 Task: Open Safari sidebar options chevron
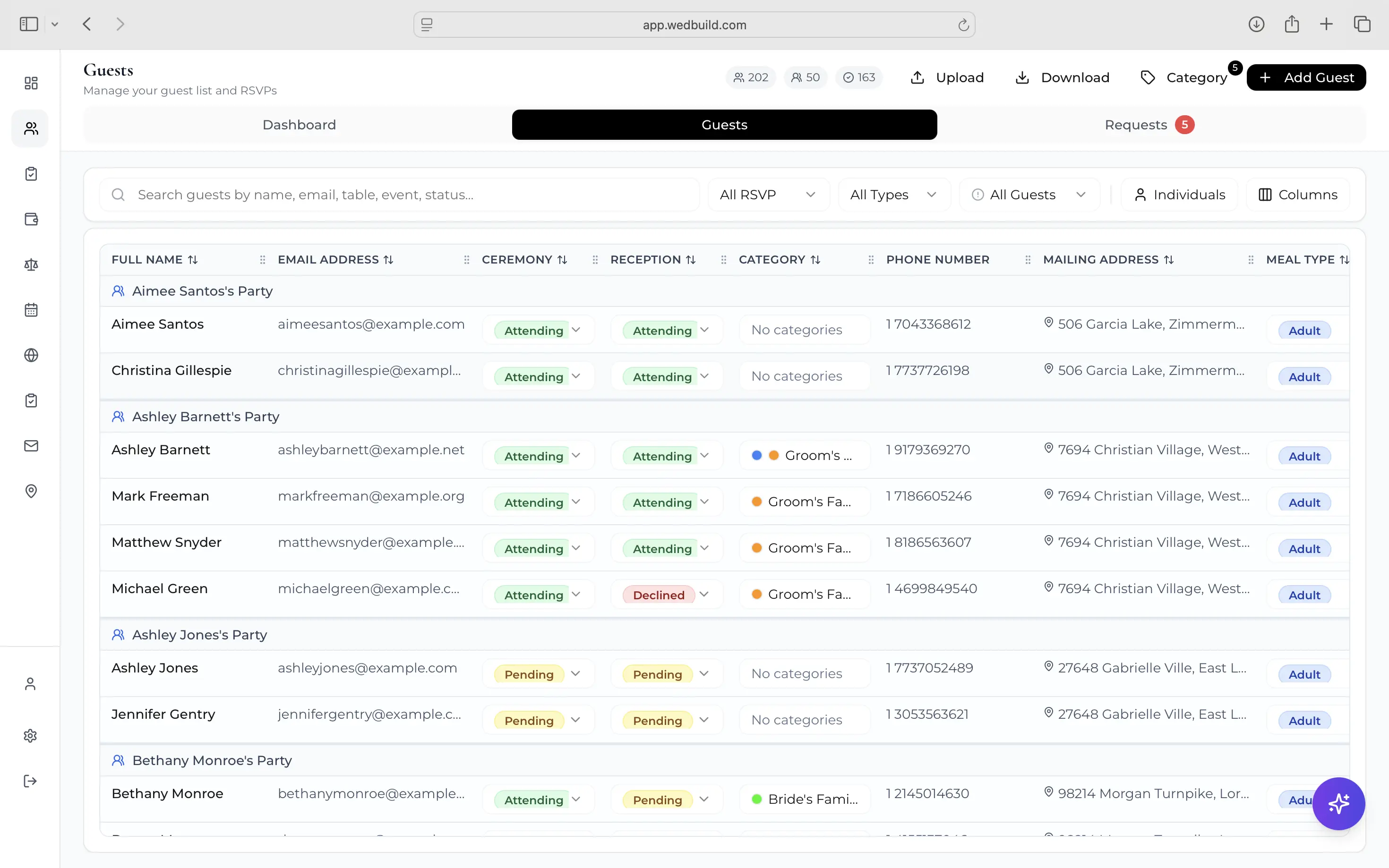click(x=54, y=24)
